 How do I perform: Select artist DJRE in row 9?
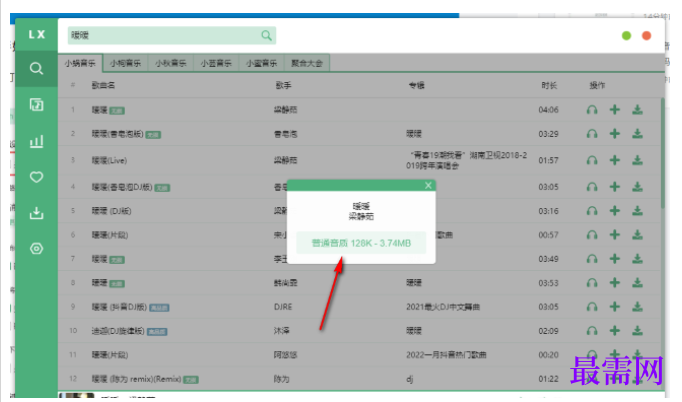[283, 307]
